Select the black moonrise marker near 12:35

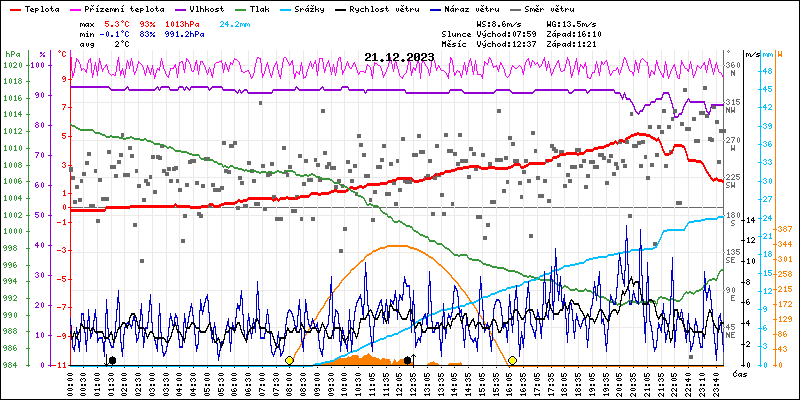click(x=409, y=360)
